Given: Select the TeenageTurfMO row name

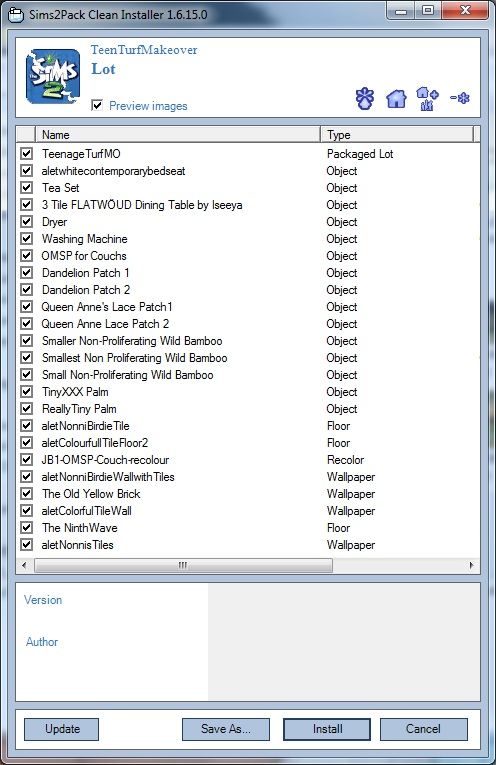Looking at the screenshot, I should pyautogui.click(x=81, y=154).
